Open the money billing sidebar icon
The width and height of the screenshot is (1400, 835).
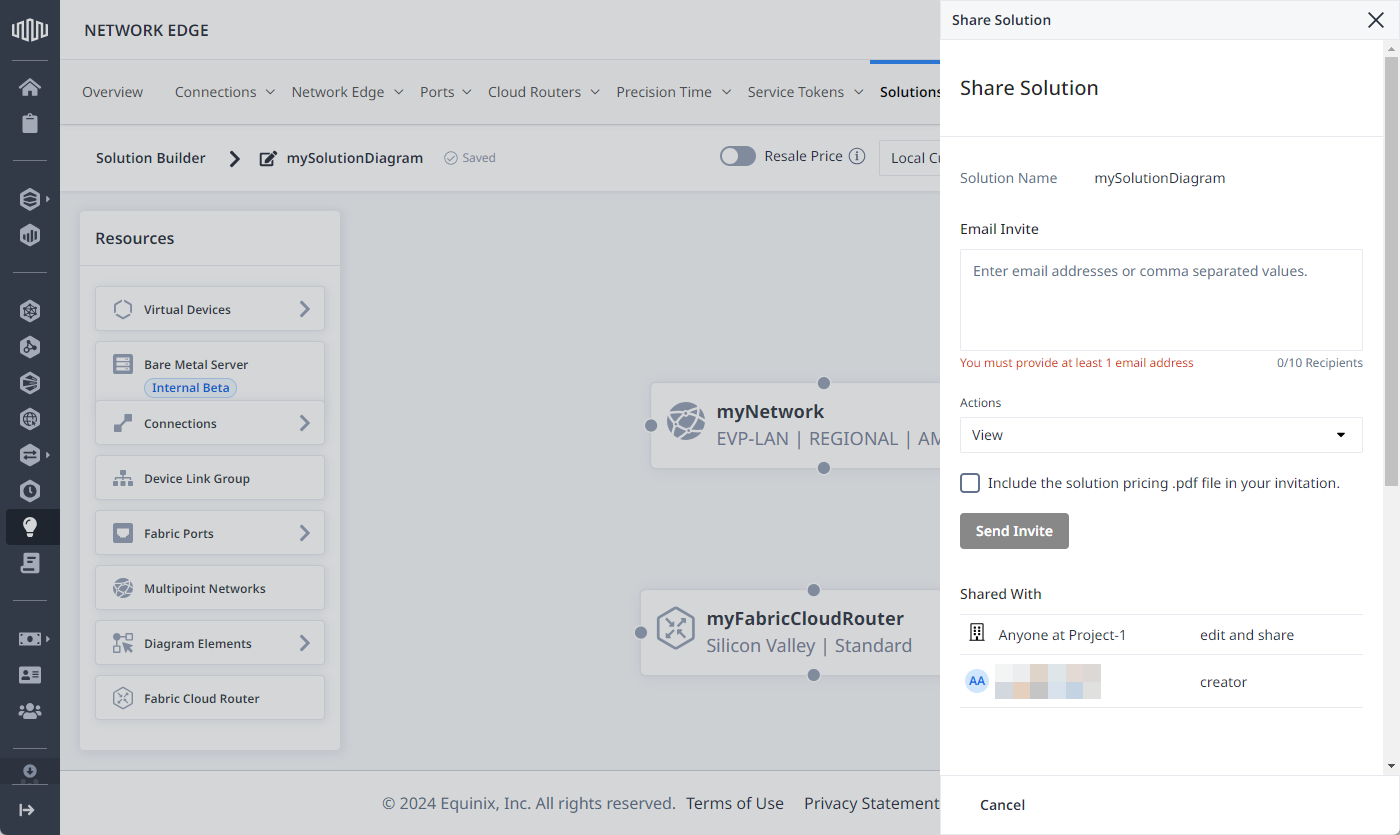pyautogui.click(x=29, y=639)
